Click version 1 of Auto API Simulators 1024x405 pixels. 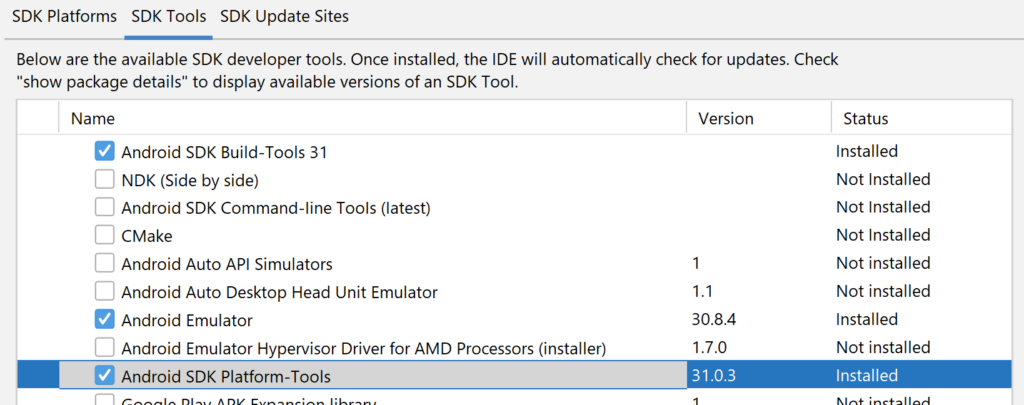tap(696, 263)
